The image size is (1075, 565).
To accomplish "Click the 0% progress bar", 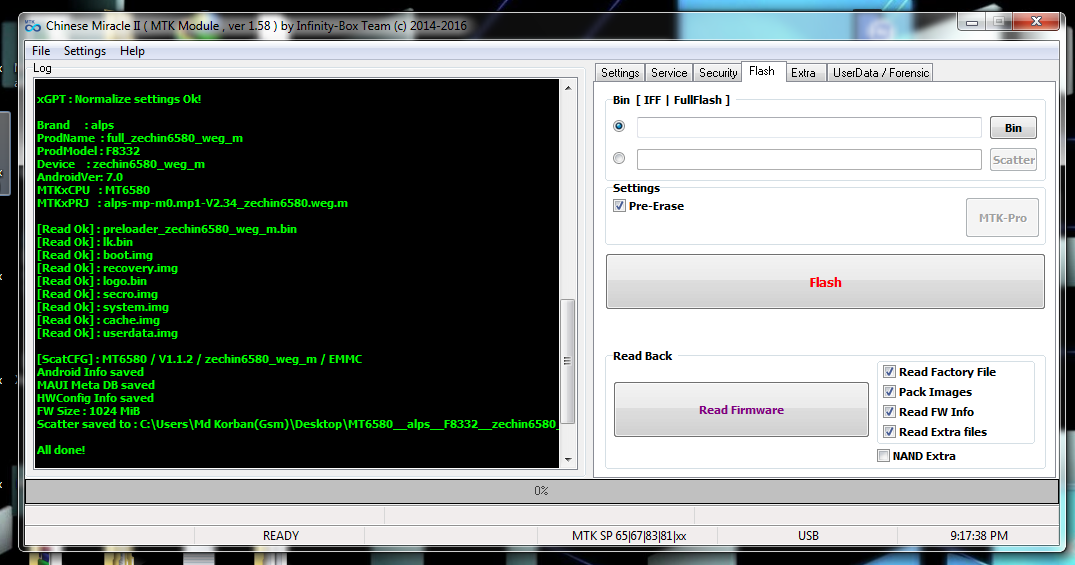I will (x=542, y=491).
